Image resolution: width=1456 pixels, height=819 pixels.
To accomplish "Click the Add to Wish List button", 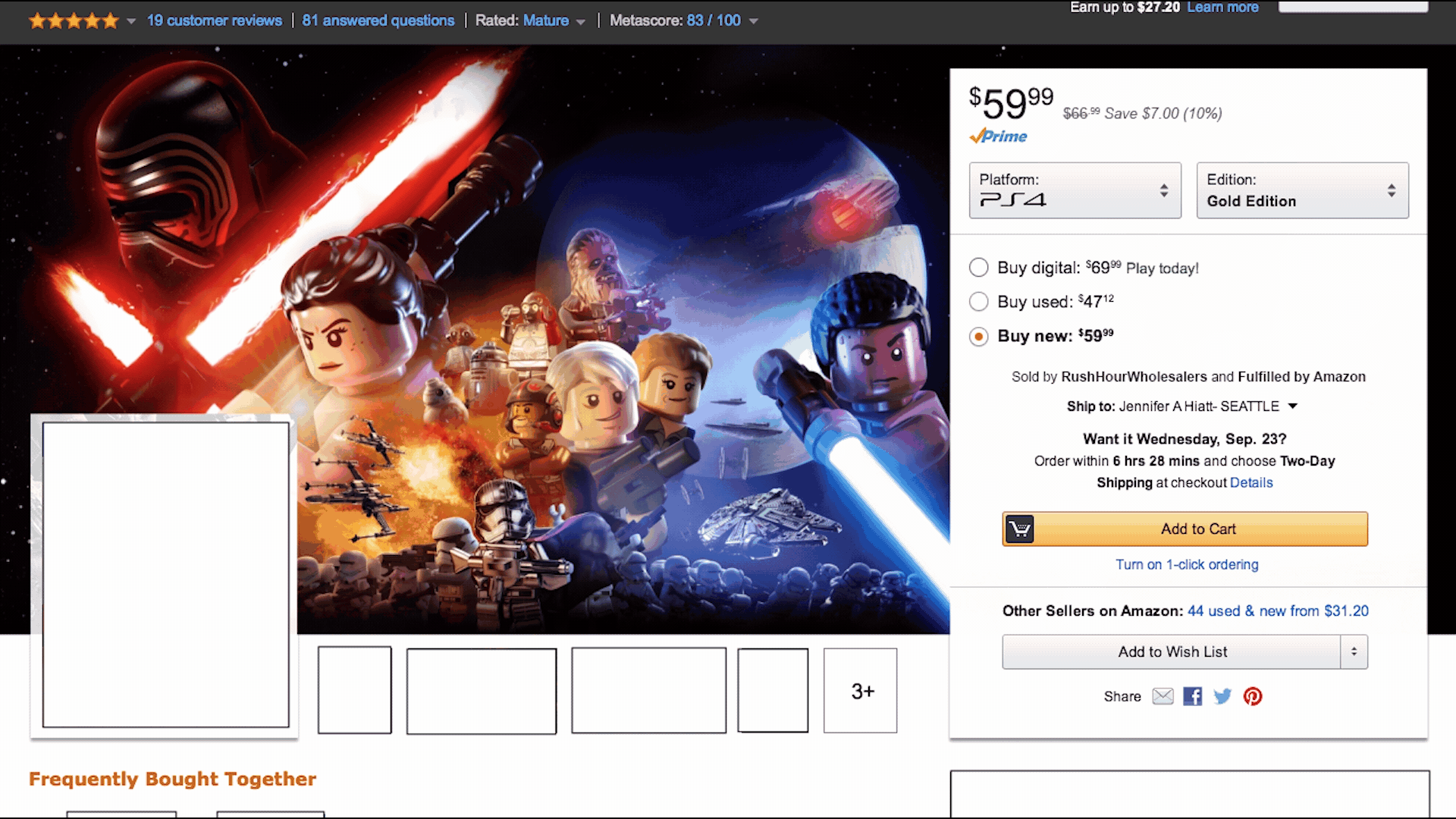I will tap(1172, 651).
